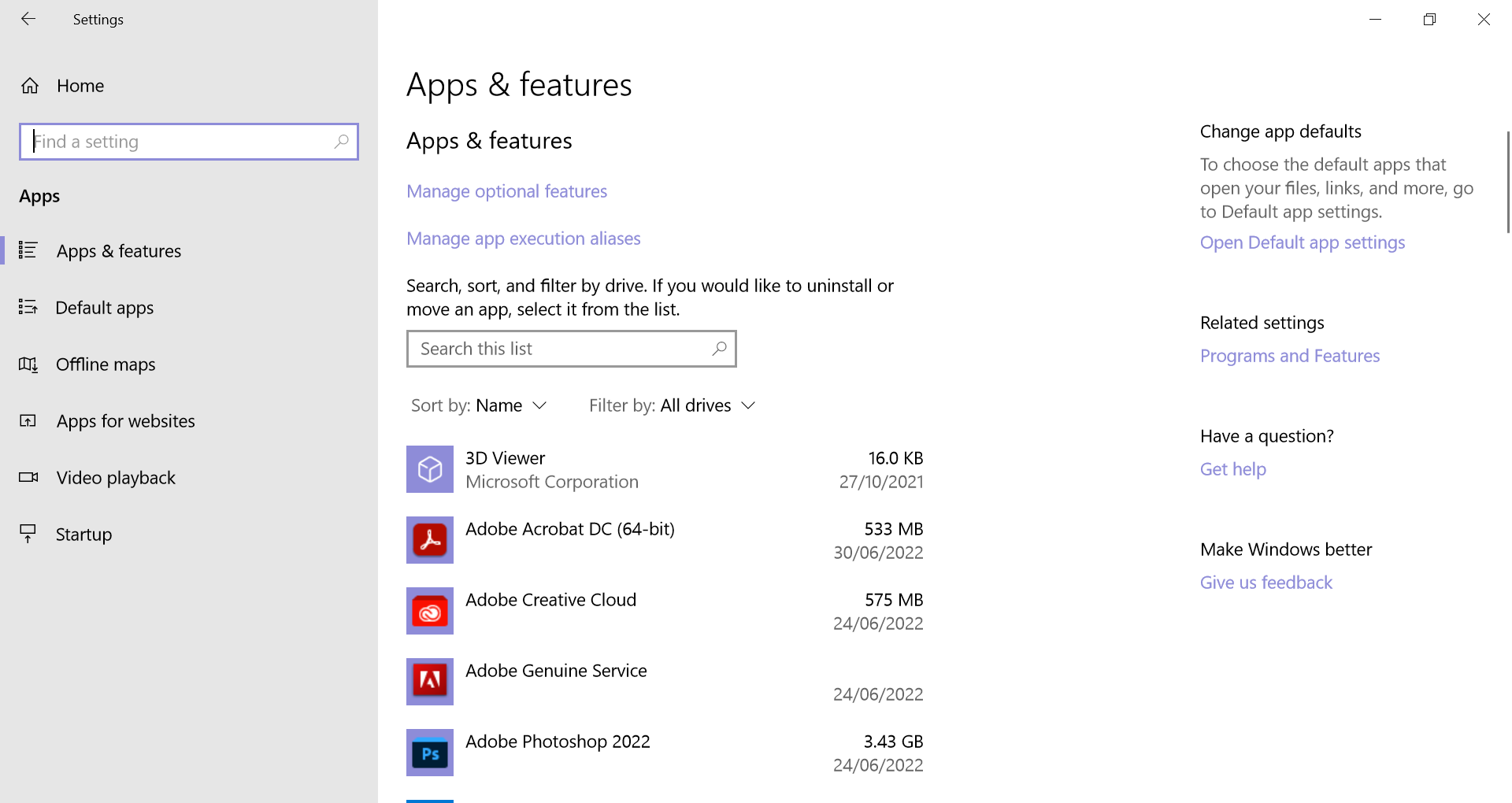This screenshot has height=803, width=1512.
Task: Focus the Find a setting search box
Action: (189, 142)
